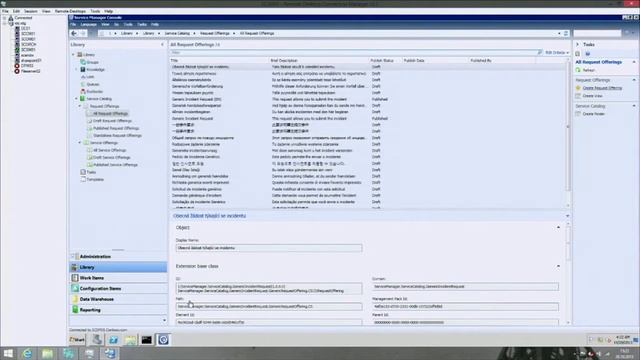Open the Help menu in Service Manager Console
The image size is (640, 360).
click(155, 24)
